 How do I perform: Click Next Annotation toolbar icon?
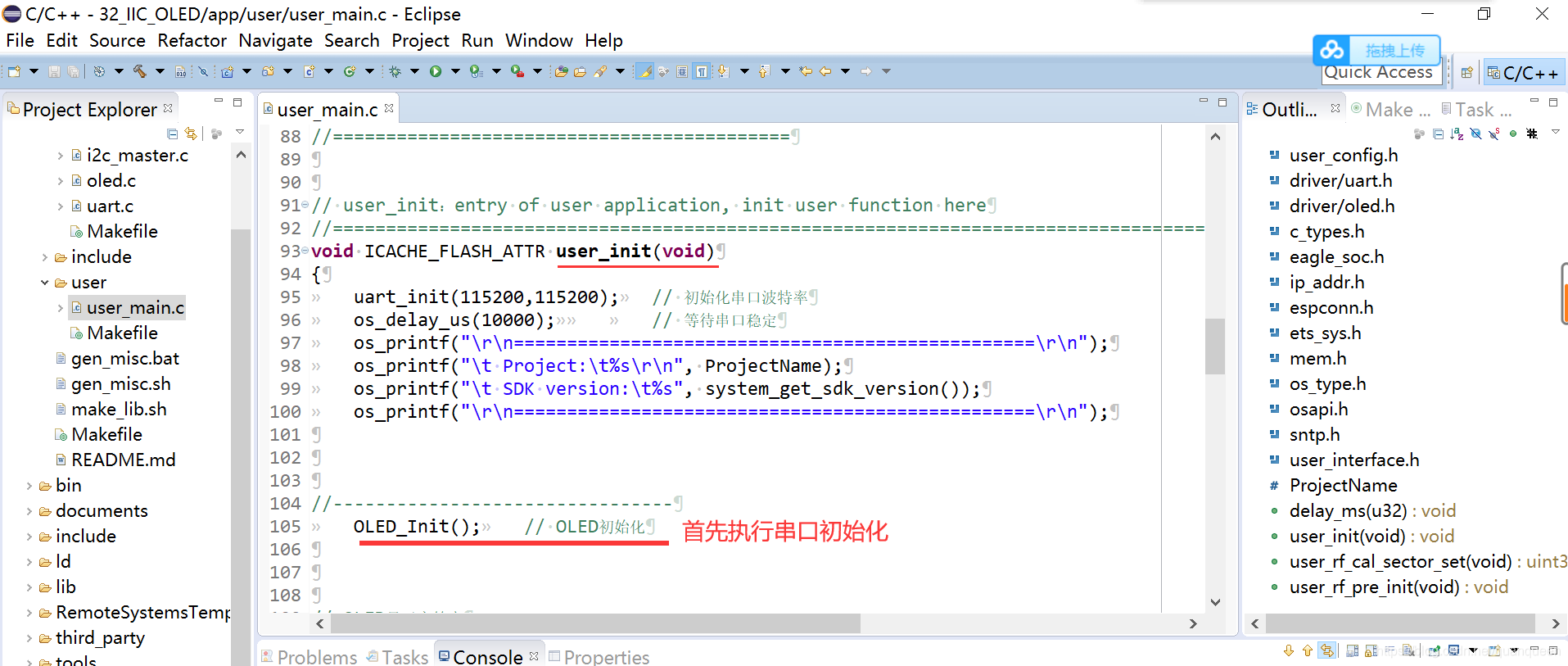point(723,71)
